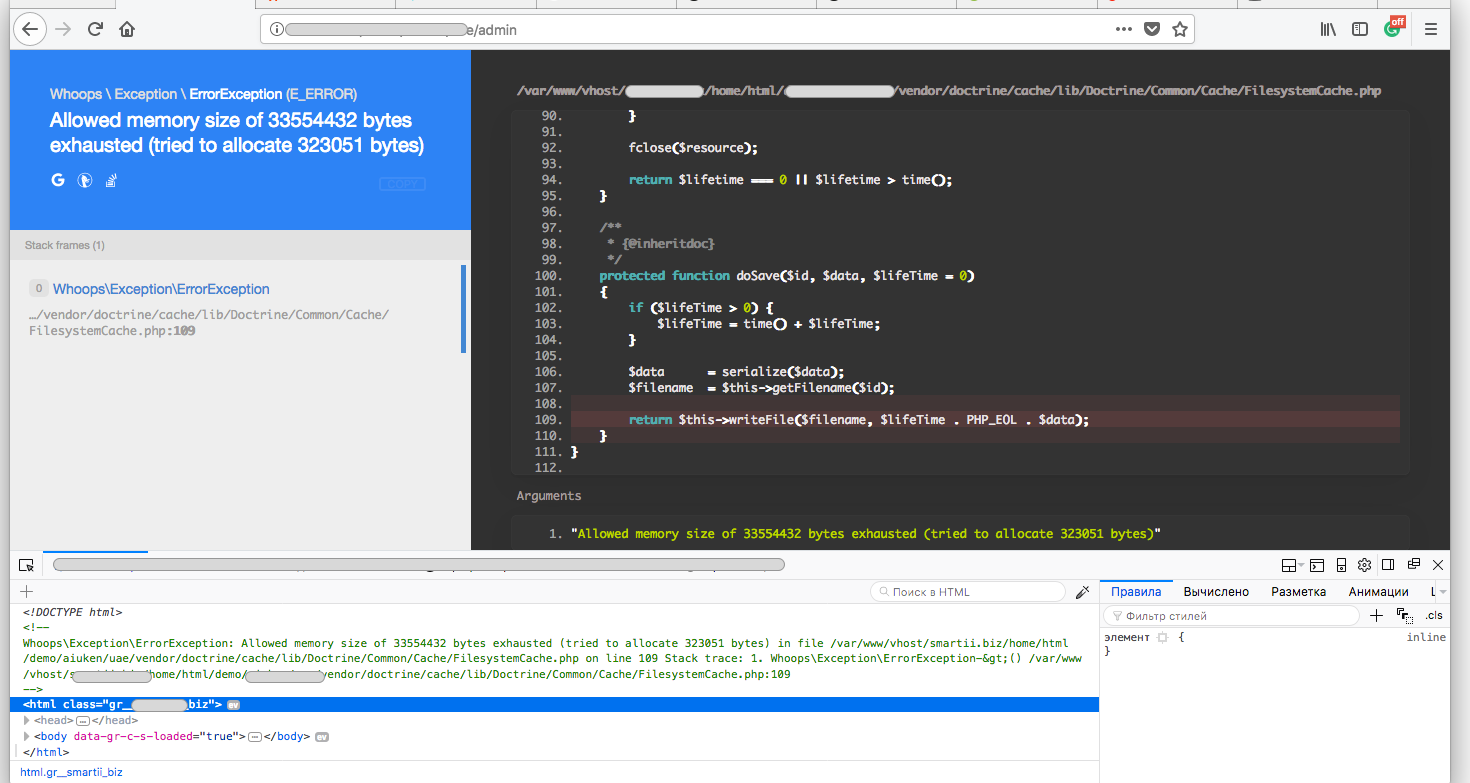Expand the head node triangle
This screenshot has width=1470, height=783.
(x=27, y=720)
